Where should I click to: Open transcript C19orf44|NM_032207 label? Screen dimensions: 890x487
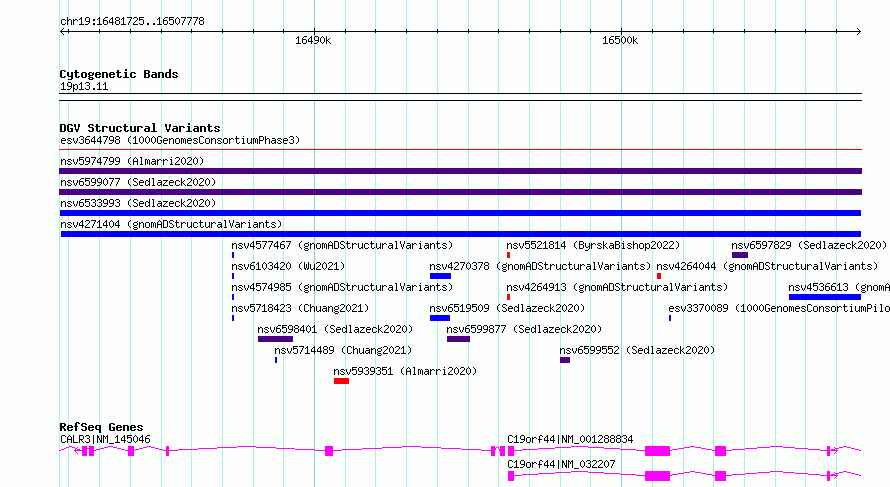pyautogui.click(x=561, y=464)
